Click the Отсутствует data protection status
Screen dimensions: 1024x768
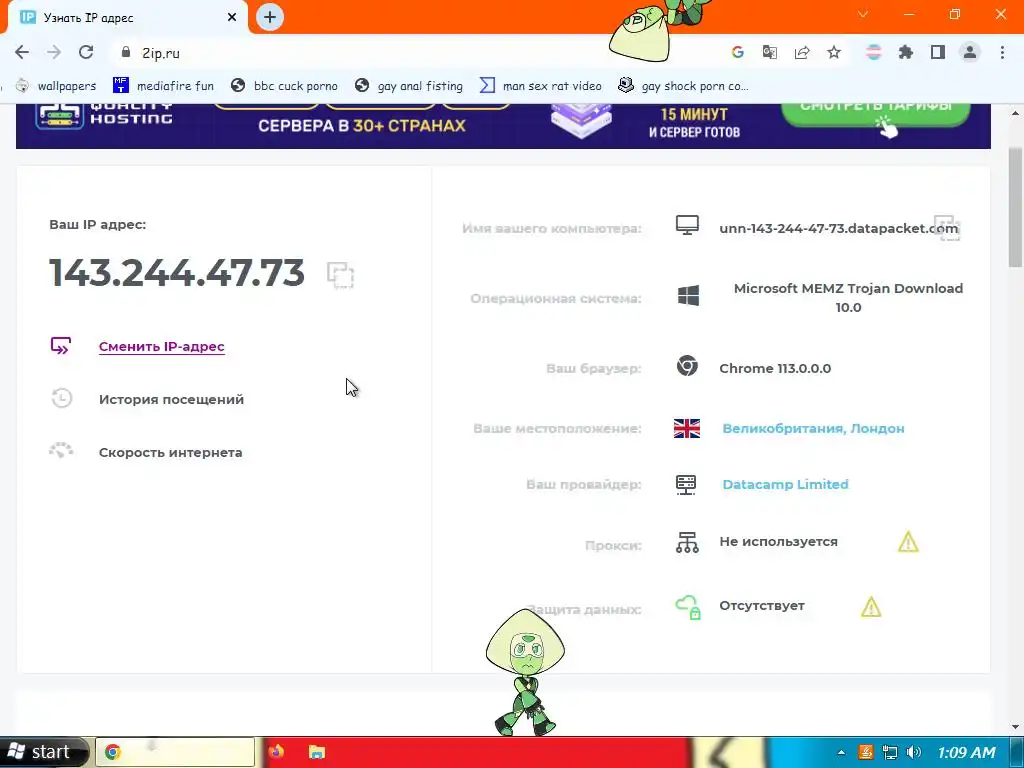[x=761, y=605]
